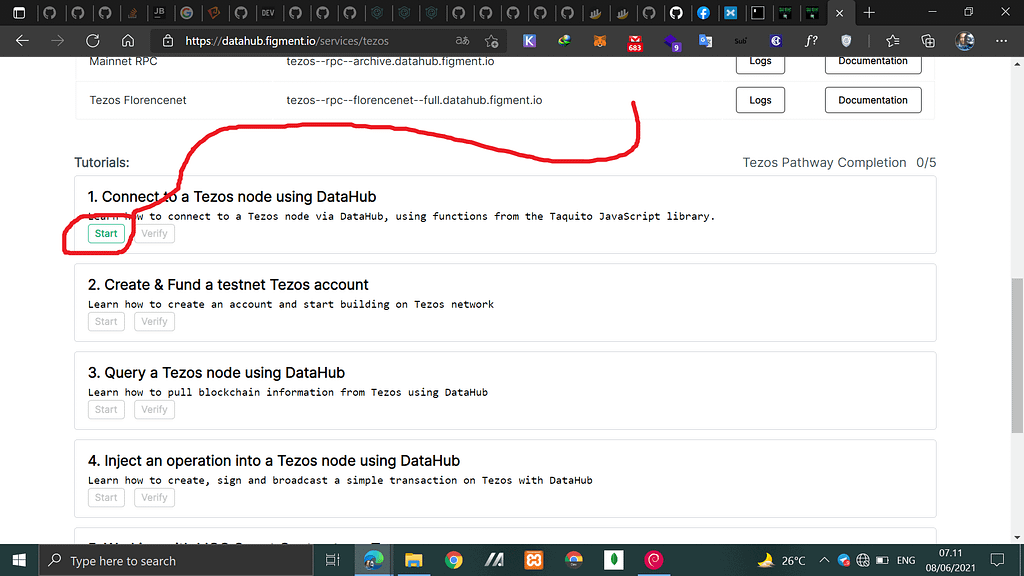
Task: Open the browser profile avatar
Action: 965,40
